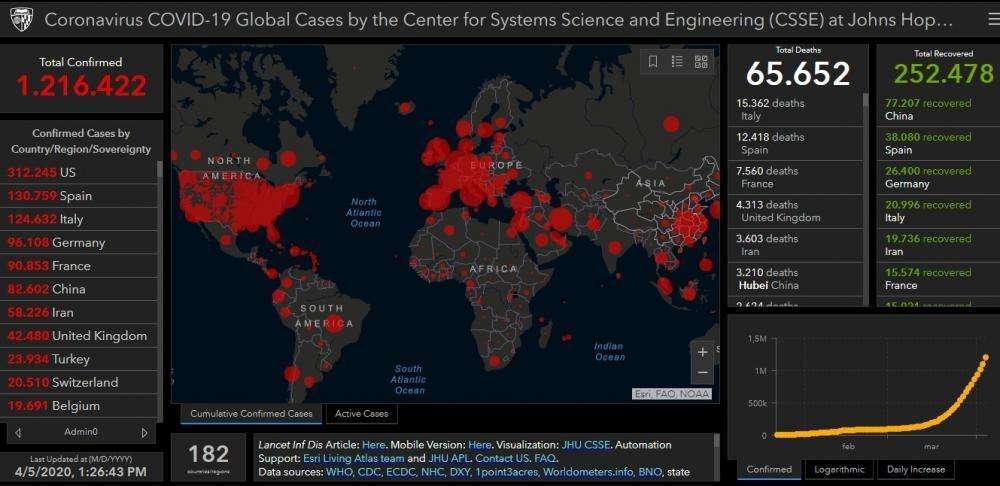Click Italy 20.996 recovered entry
The width and height of the screenshot is (1000, 486).
938,211
